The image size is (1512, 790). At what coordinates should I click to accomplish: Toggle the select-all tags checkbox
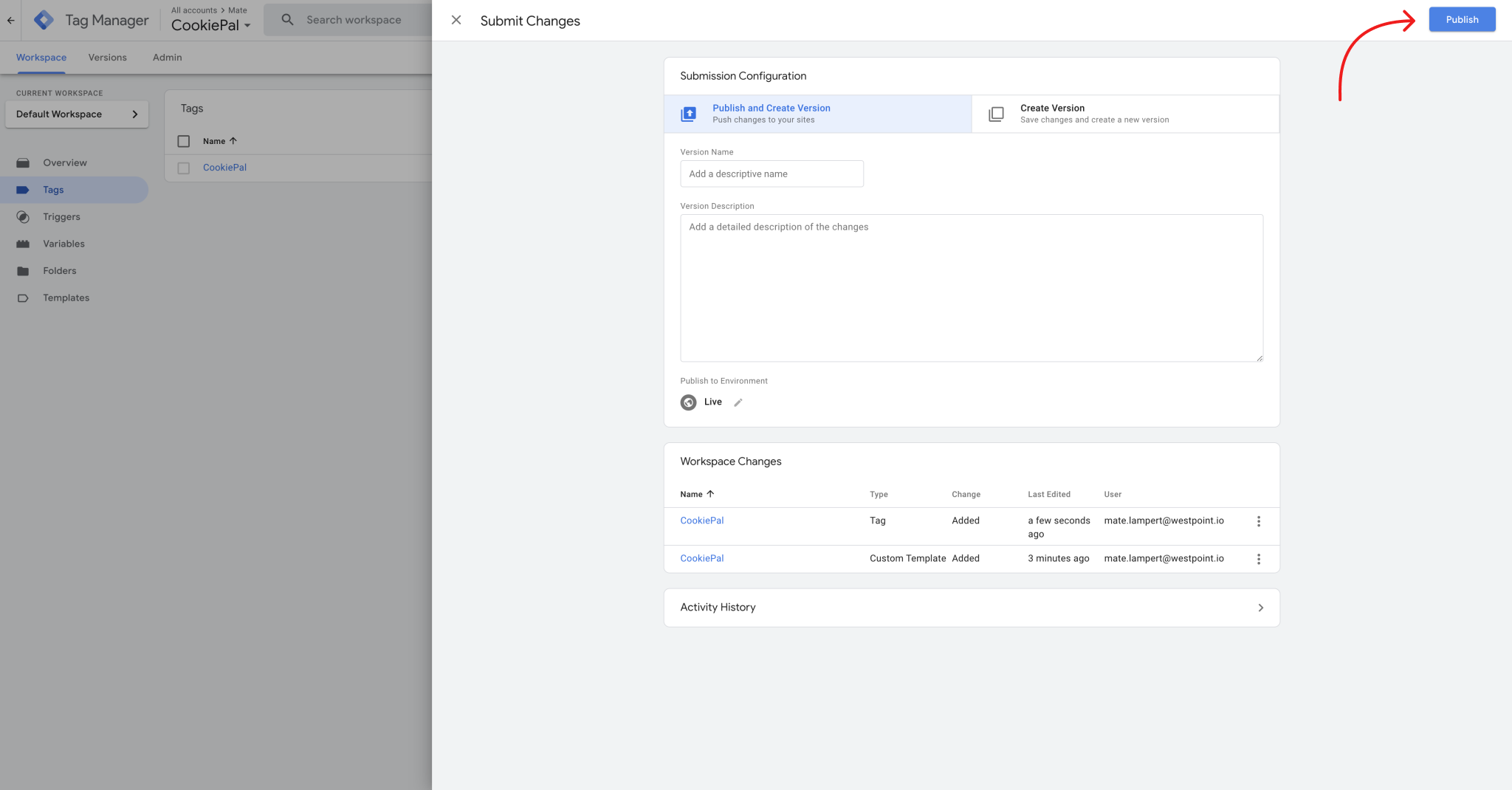click(x=184, y=141)
